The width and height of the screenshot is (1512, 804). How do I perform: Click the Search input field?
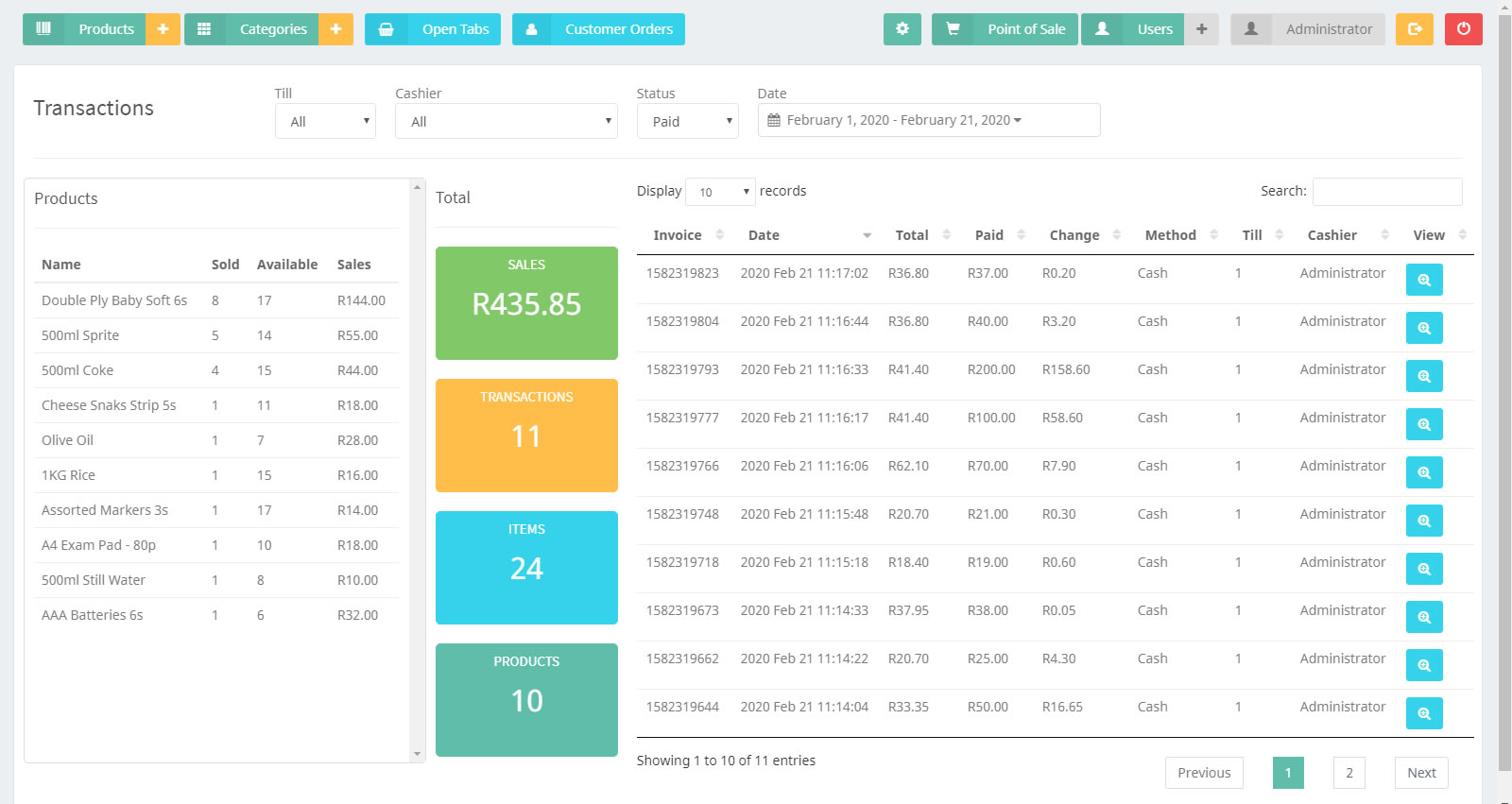click(1386, 192)
